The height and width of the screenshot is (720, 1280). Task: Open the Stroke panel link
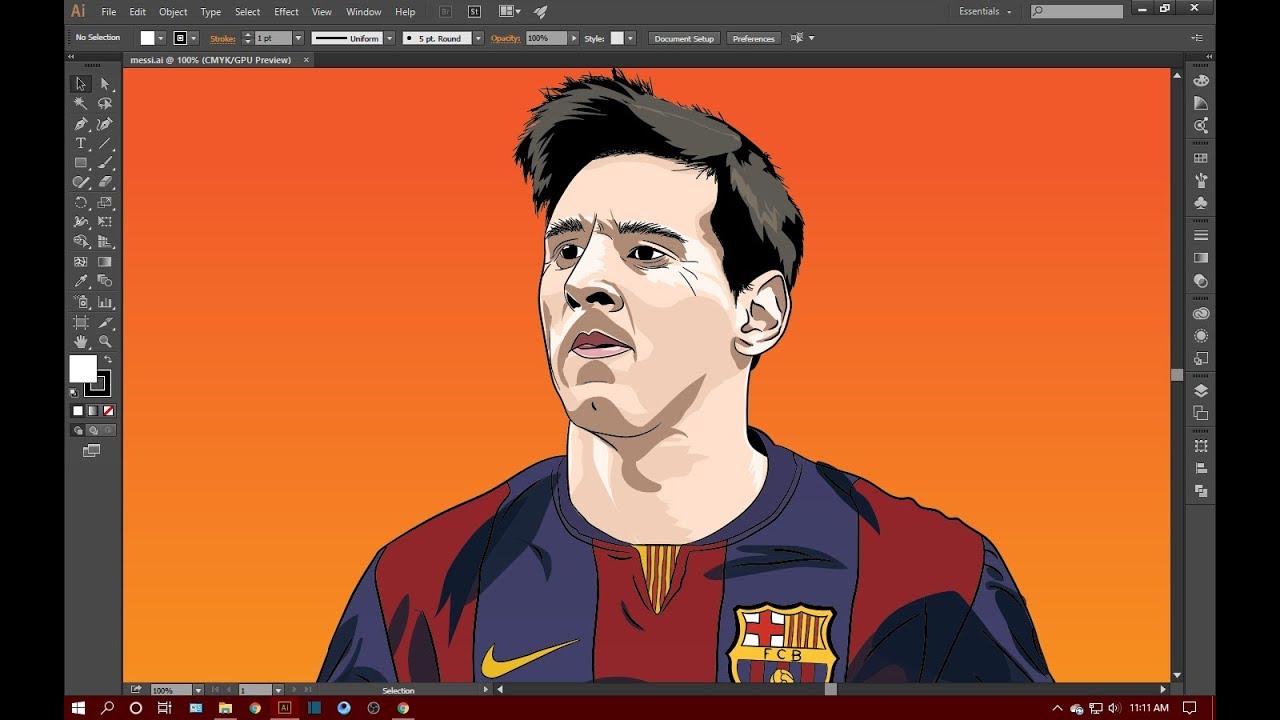pos(222,38)
